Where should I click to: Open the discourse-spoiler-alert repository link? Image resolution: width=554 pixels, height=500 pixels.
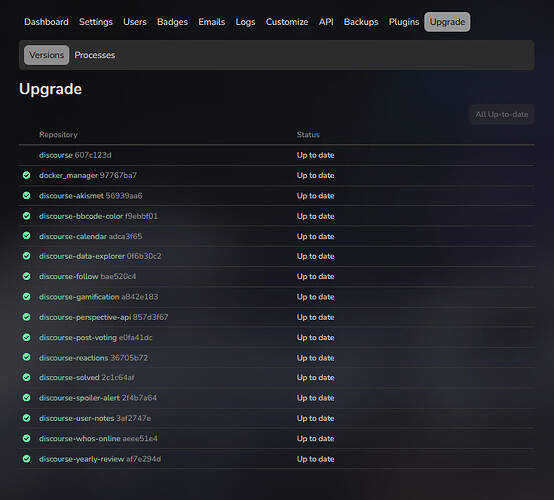click(79, 398)
